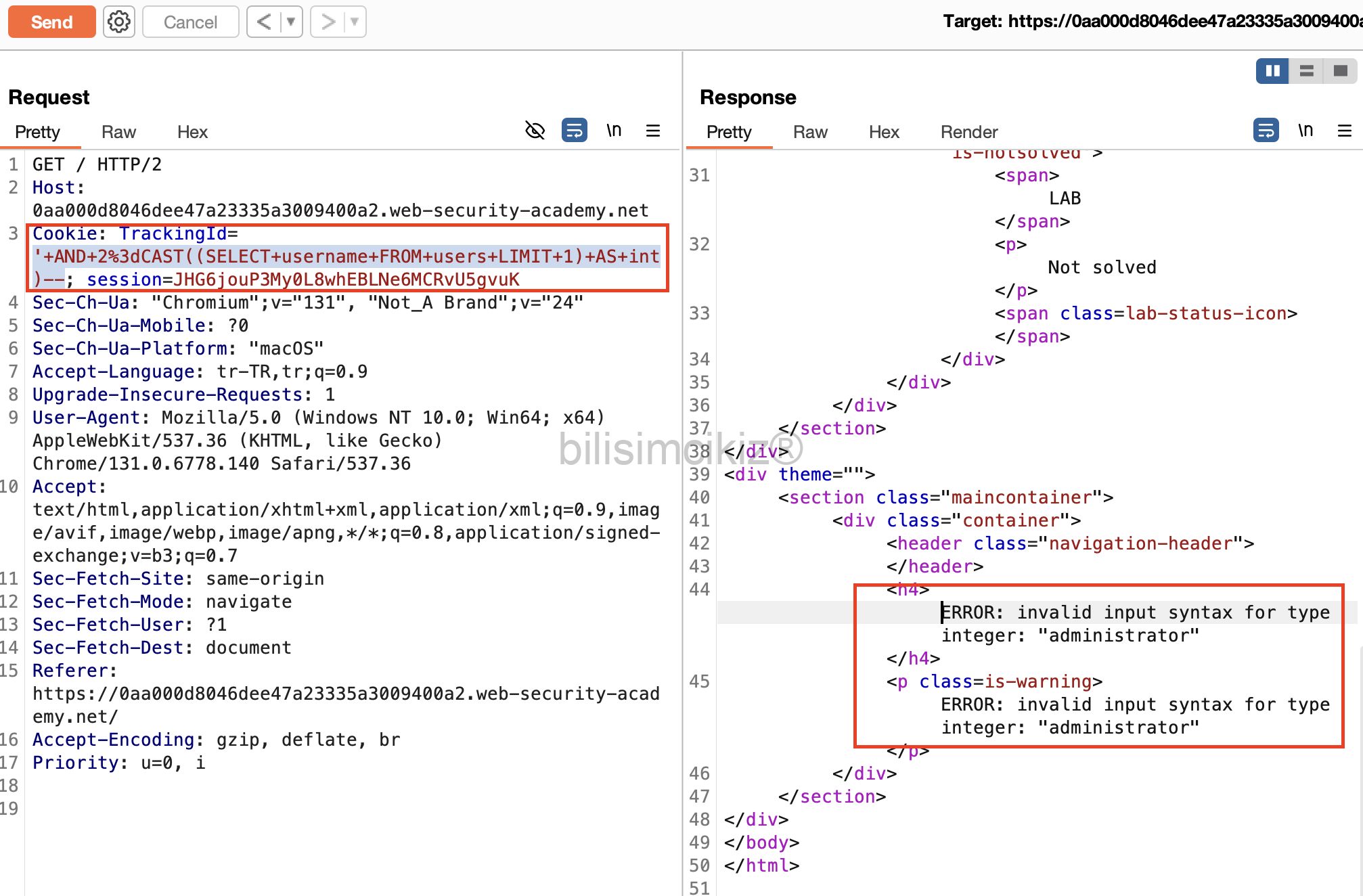Screen dimensions: 1363x896
Task: Toggle Request word wrap icon
Action: tap(574, 130)
